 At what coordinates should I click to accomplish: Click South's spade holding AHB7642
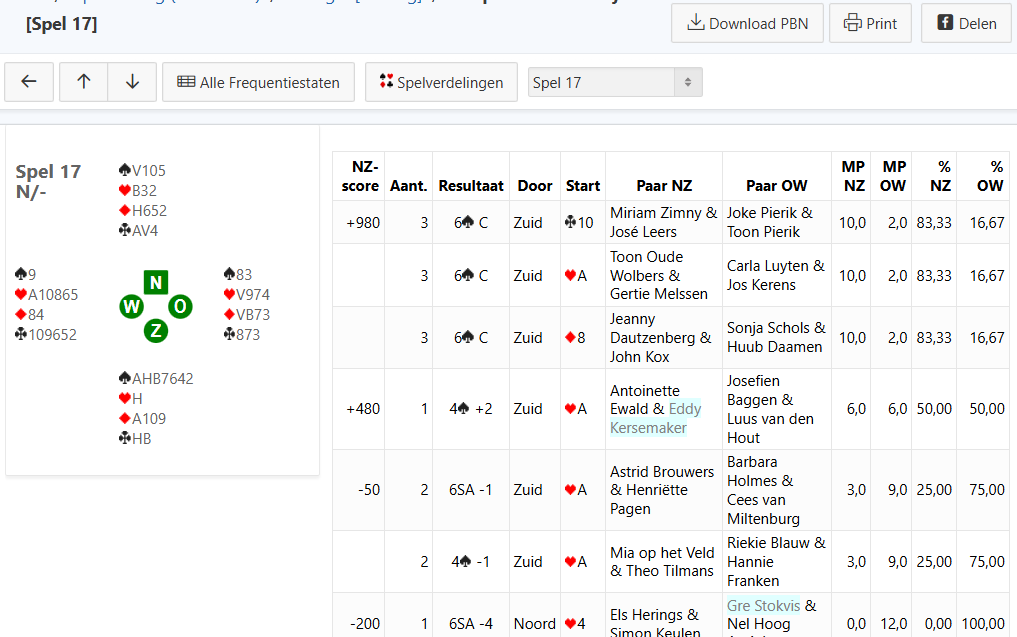pyautogui.click(x=156, y=378)
